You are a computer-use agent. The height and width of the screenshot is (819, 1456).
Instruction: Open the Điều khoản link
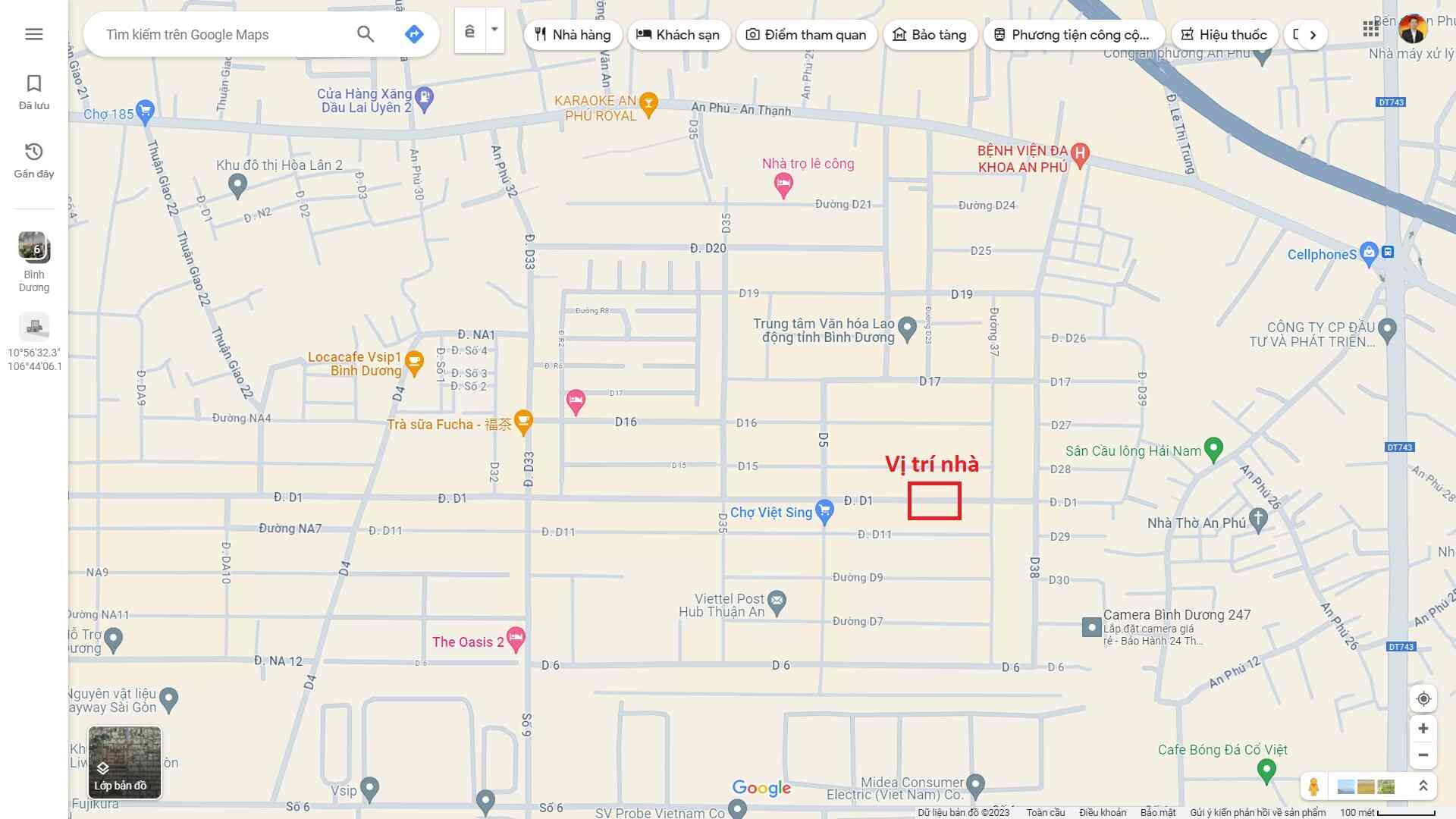[1102, 812]
